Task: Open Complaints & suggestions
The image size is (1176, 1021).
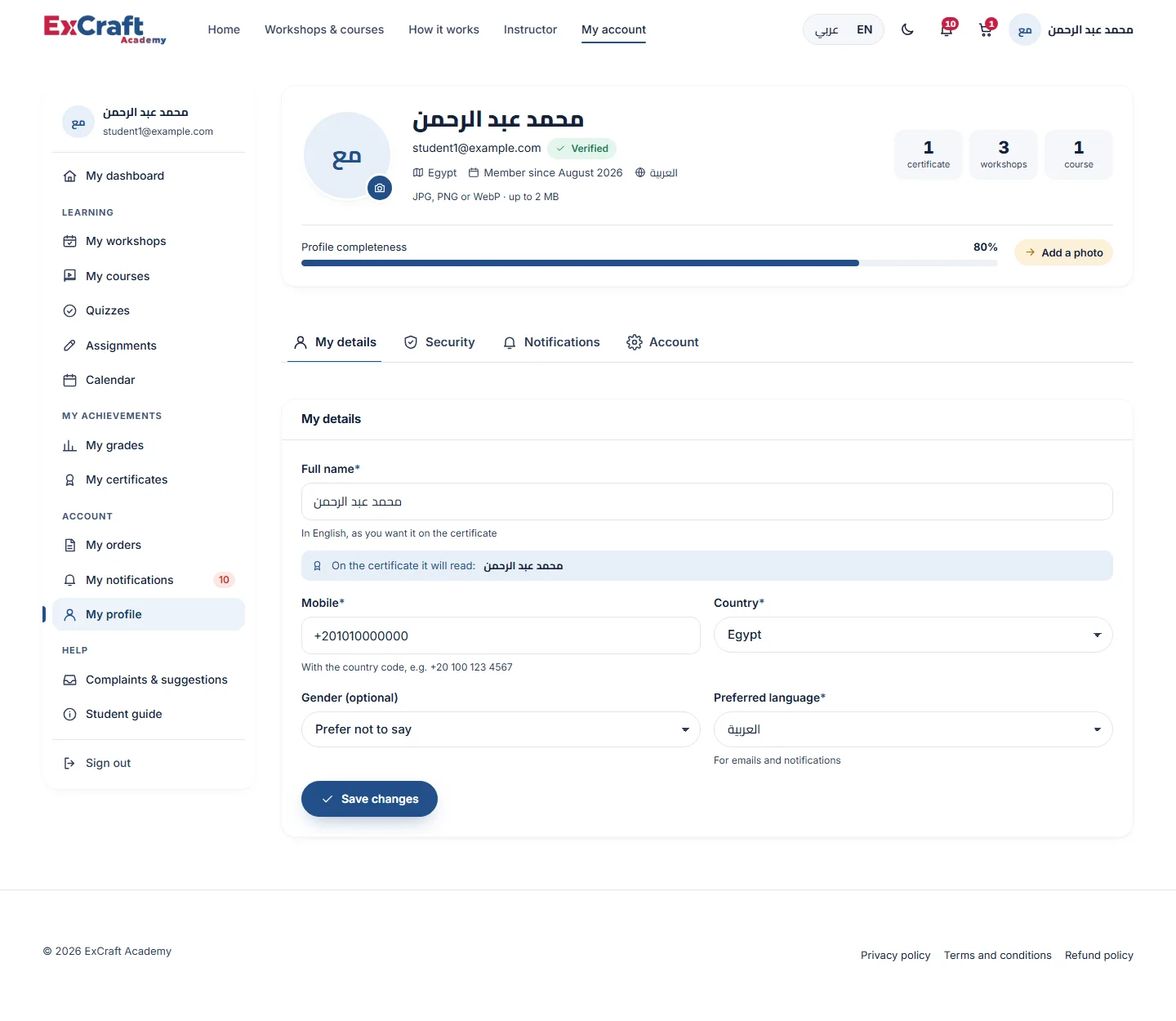Action: pyautogui.click(x=149, y=680)
